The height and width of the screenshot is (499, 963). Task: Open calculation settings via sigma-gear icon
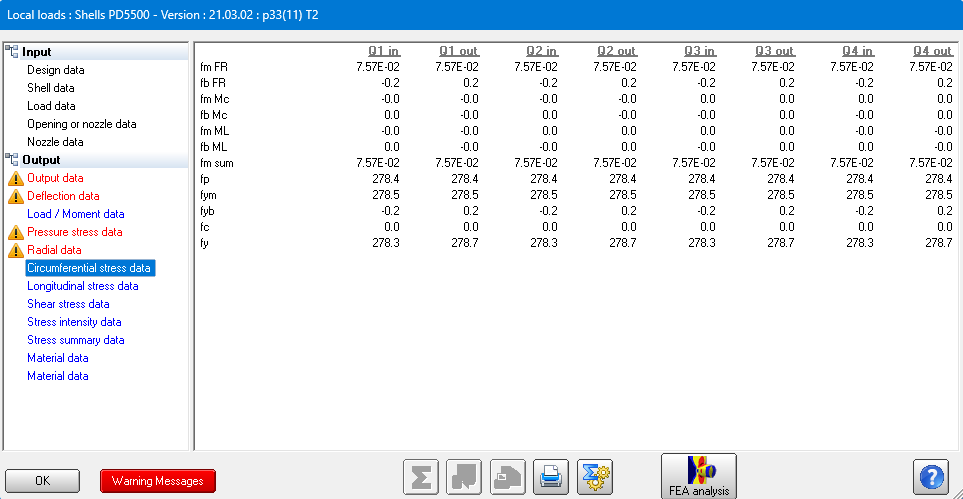594,477
